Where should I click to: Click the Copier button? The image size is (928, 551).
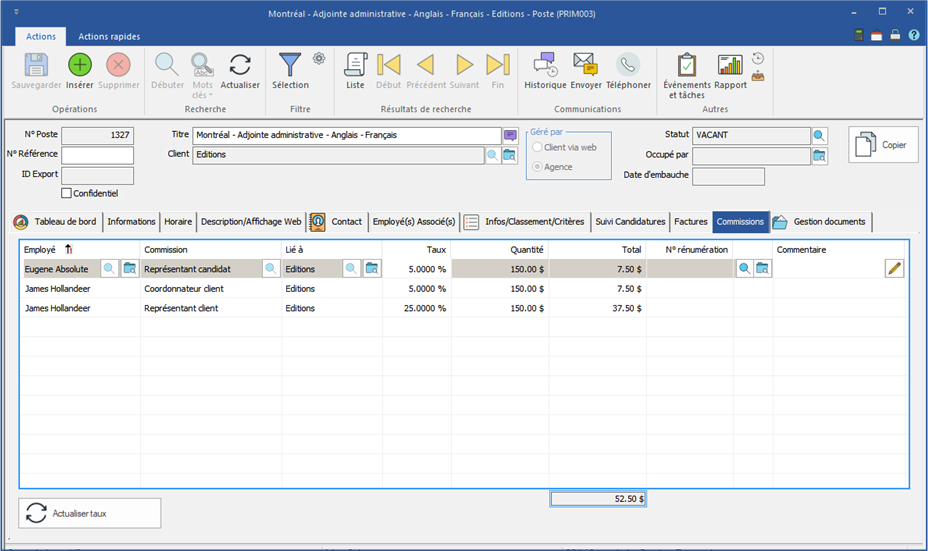tap(883, 145)
